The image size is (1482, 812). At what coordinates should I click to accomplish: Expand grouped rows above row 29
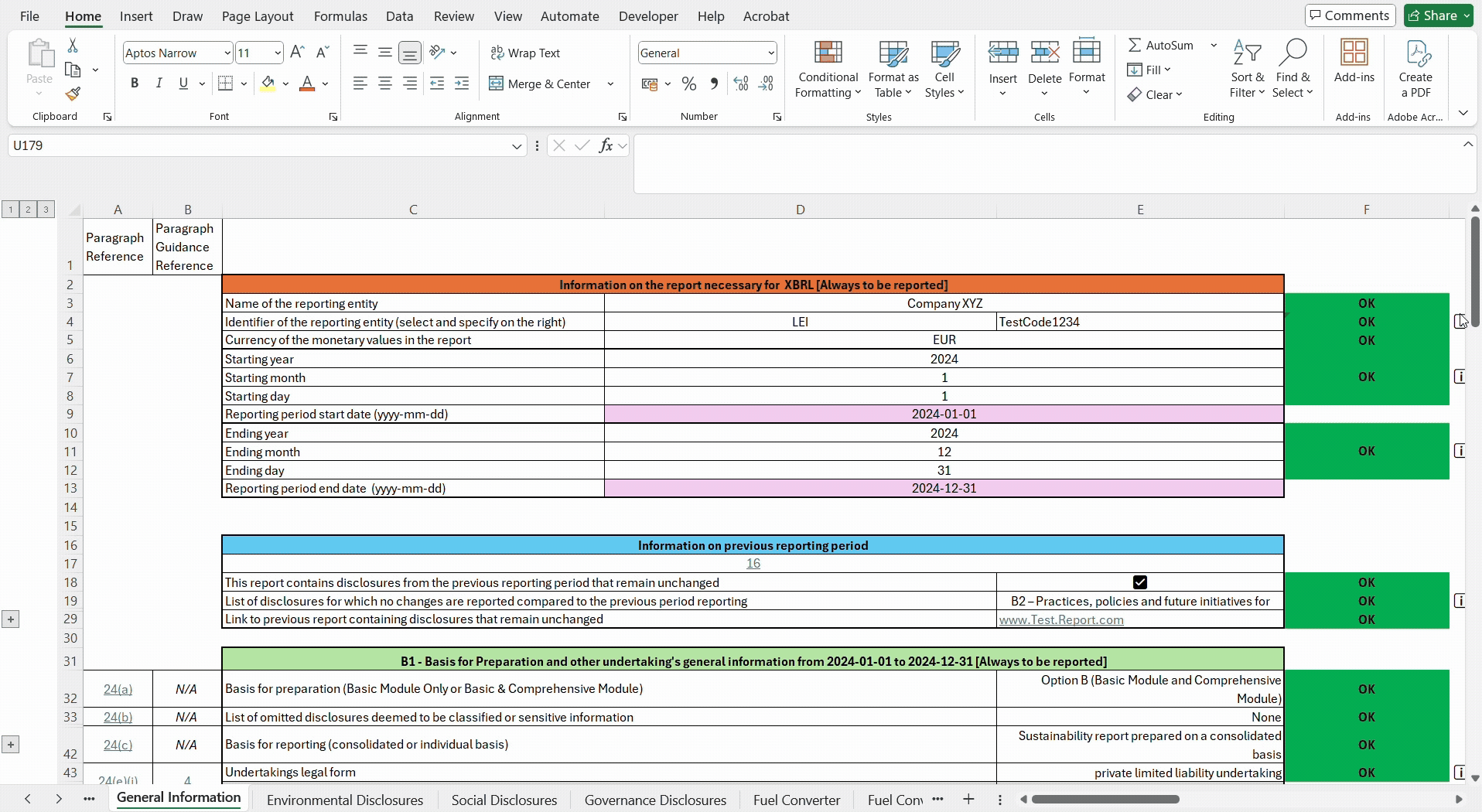click(x=11, y=619)
